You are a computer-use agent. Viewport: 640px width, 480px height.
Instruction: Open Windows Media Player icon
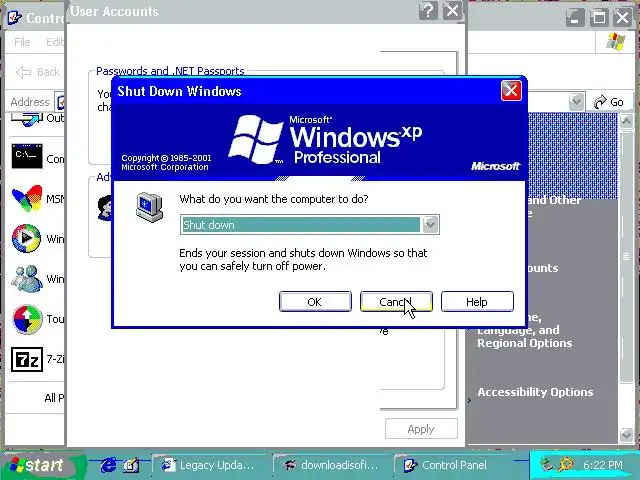[27, 238]
